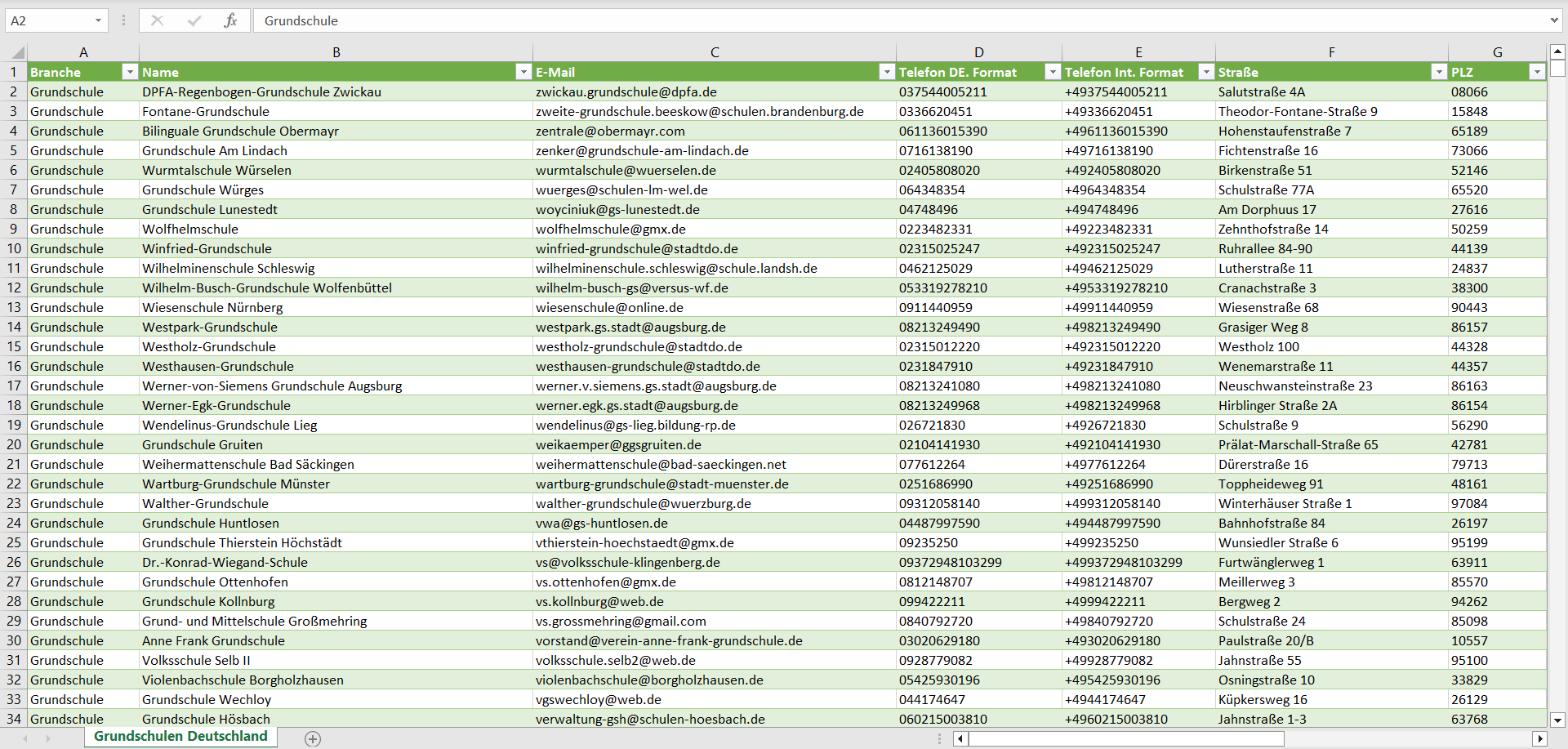Click cell Werner-Egk-Grundschule
Viewport: 1568px width, 749px height.
coord(336,405)
